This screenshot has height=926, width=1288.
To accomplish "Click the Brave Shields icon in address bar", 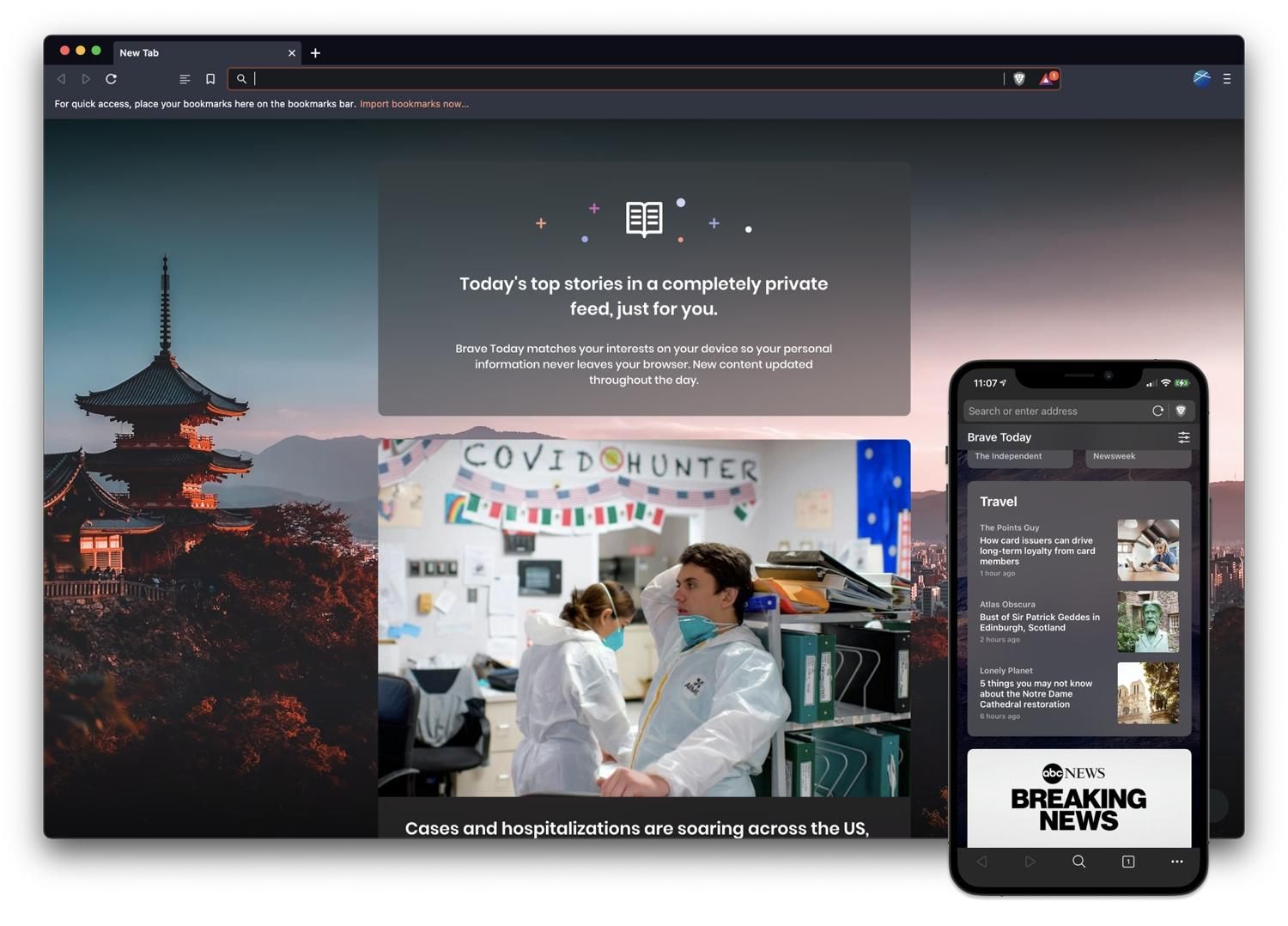I will click(1019, 79).
